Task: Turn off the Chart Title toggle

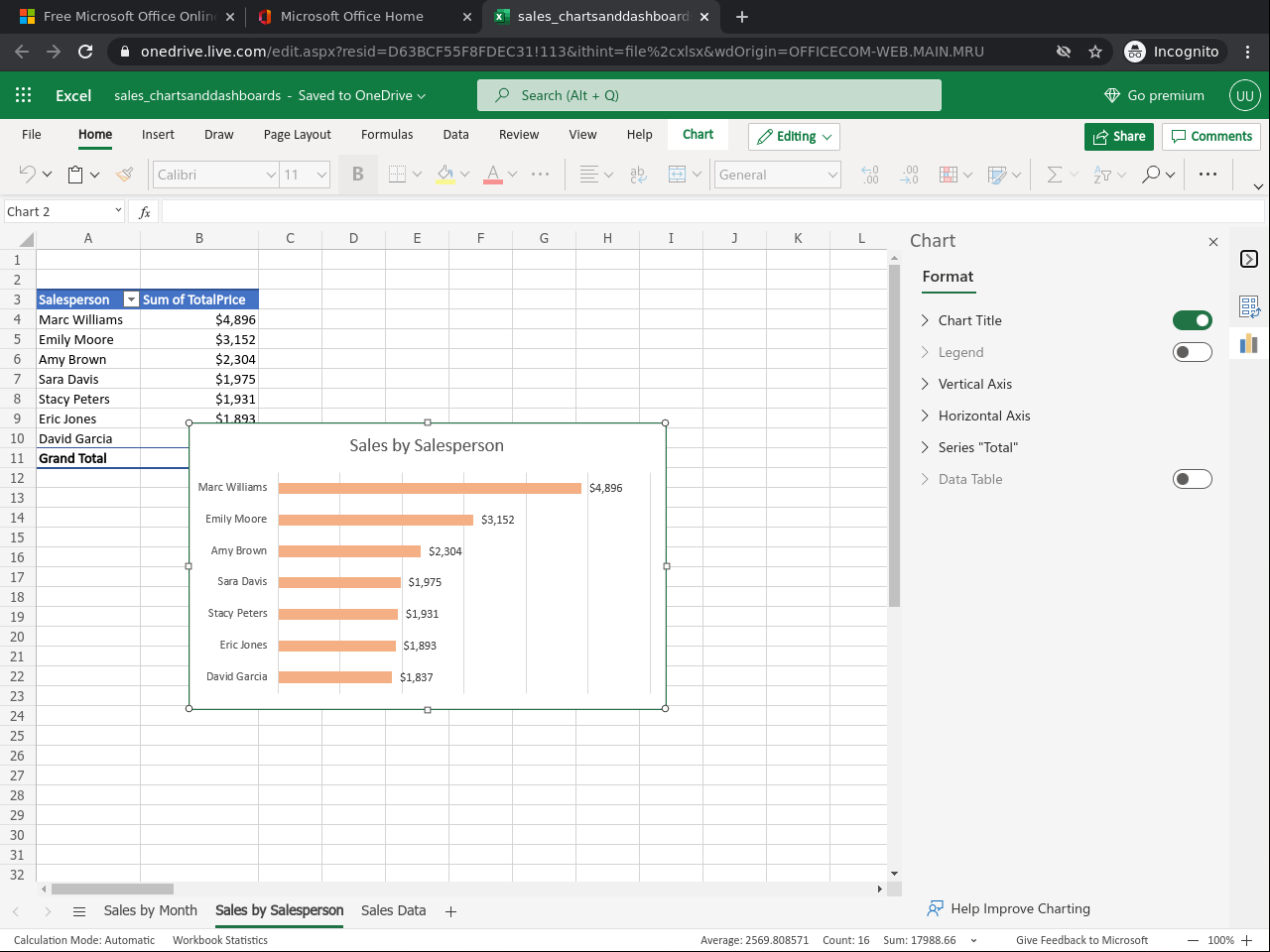Action: [1192, 320]
